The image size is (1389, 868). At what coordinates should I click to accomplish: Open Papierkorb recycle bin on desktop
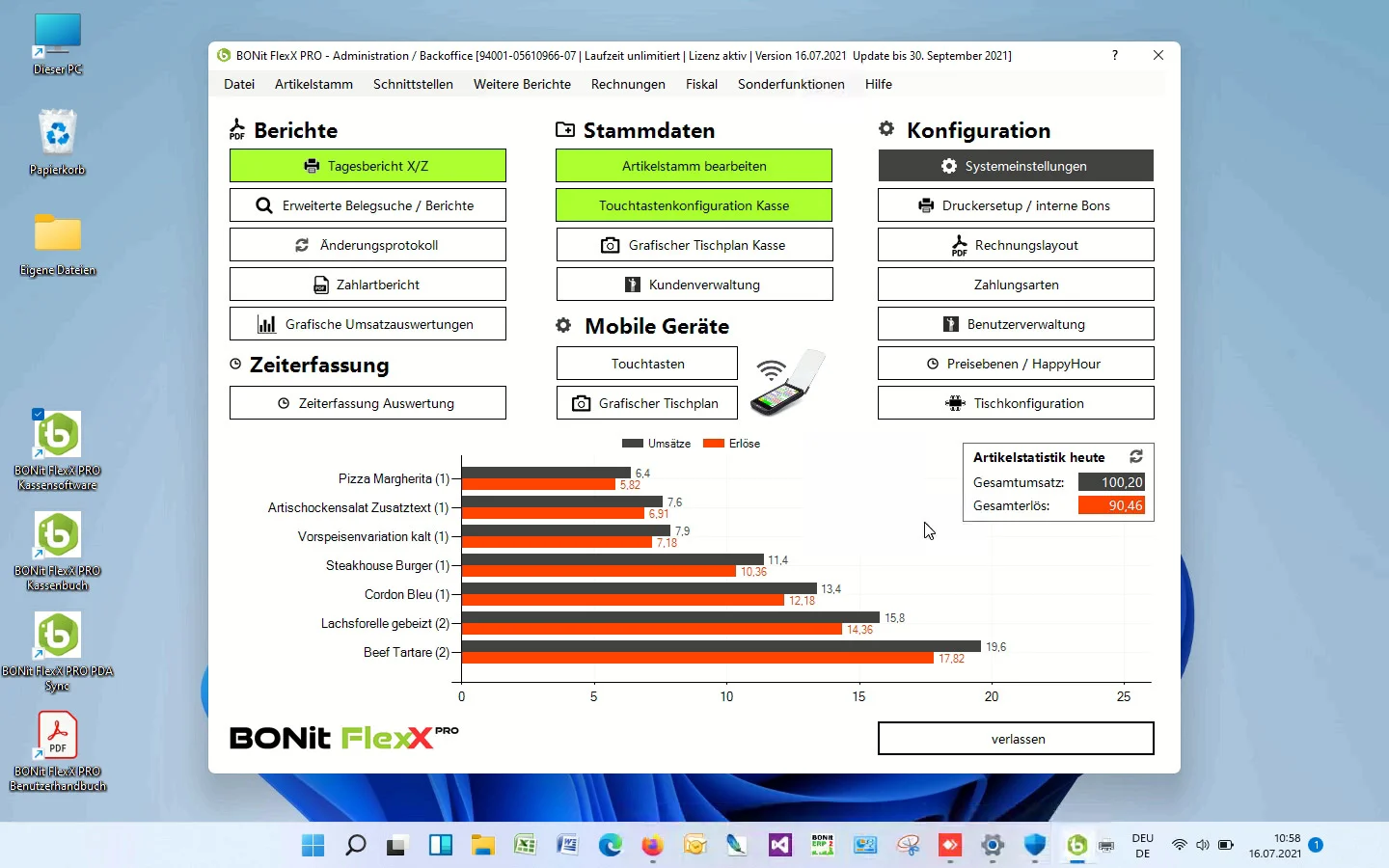[x=58, y=133]
